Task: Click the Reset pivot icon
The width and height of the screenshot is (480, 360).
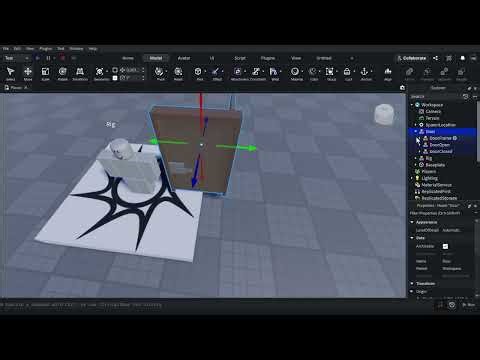Action: [x=178, y=71]
